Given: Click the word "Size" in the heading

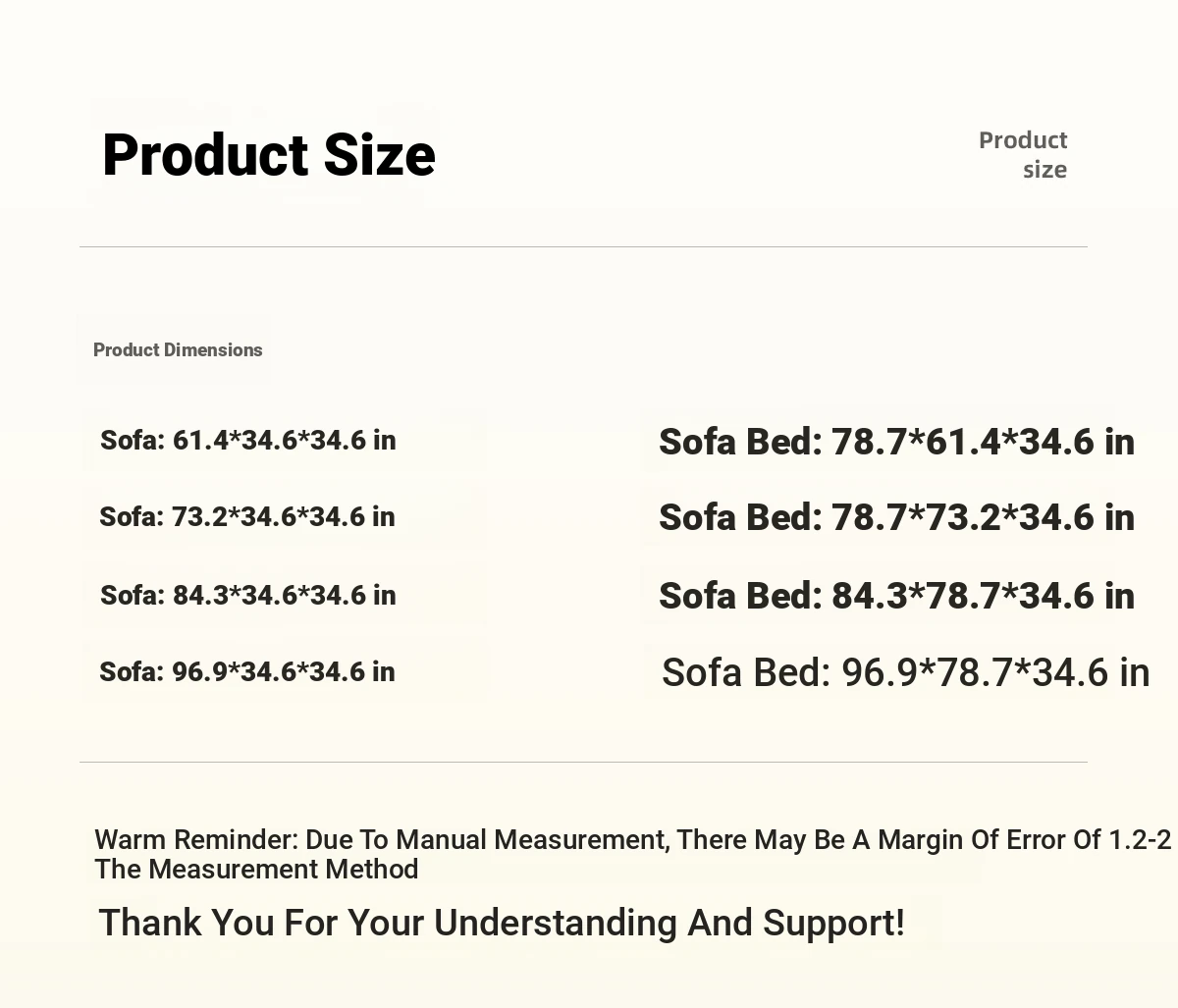Looking at the screenshot, I should [x=379, y=155].
